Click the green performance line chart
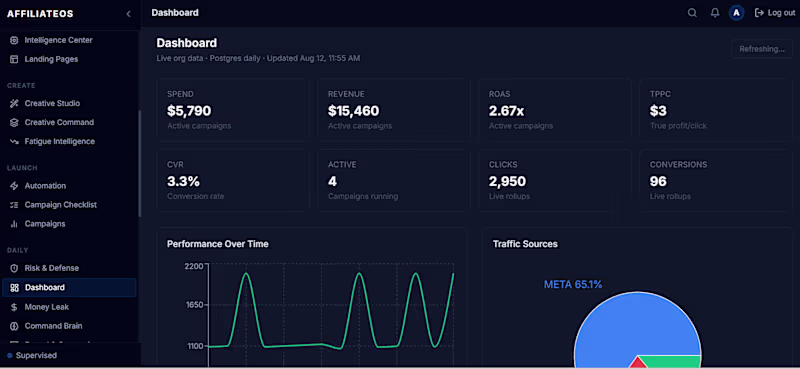This screenshot has height=369, width=800. (331, 311)
